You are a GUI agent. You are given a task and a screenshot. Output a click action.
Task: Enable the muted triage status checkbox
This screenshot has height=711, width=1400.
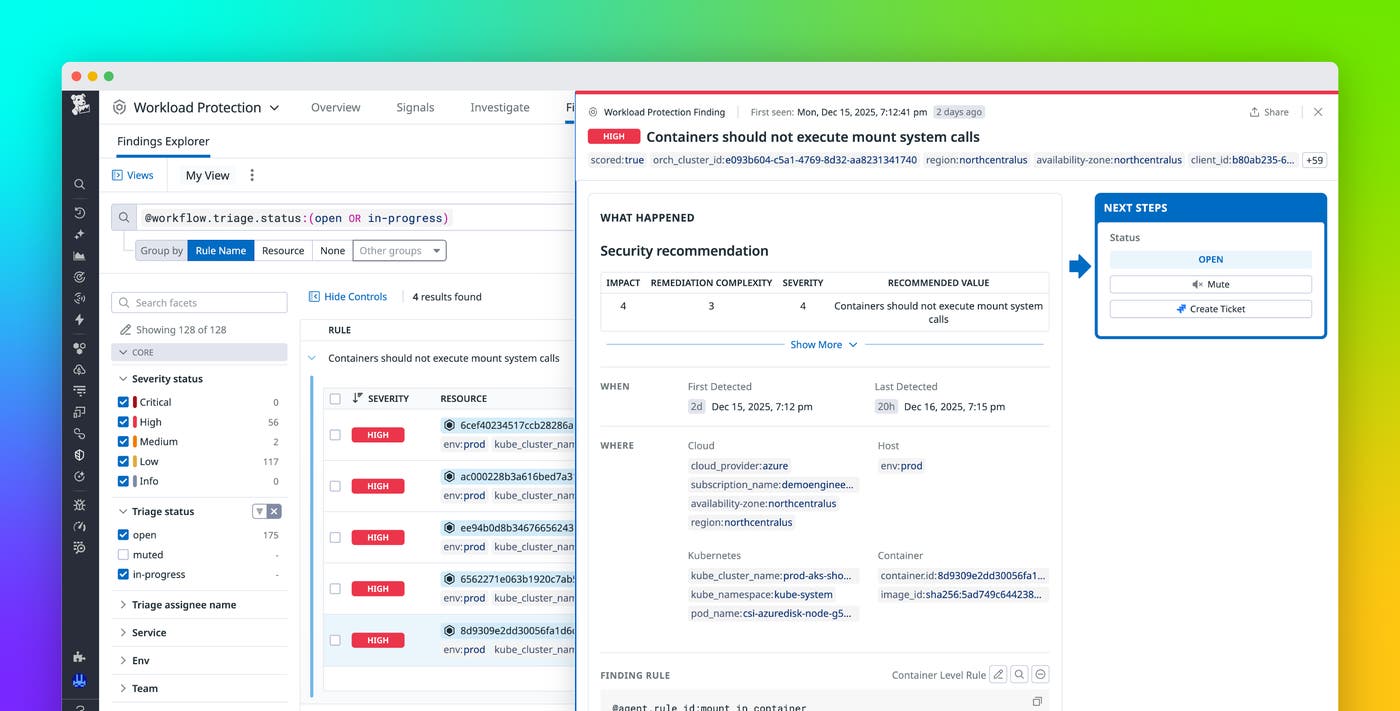(124, 554)
